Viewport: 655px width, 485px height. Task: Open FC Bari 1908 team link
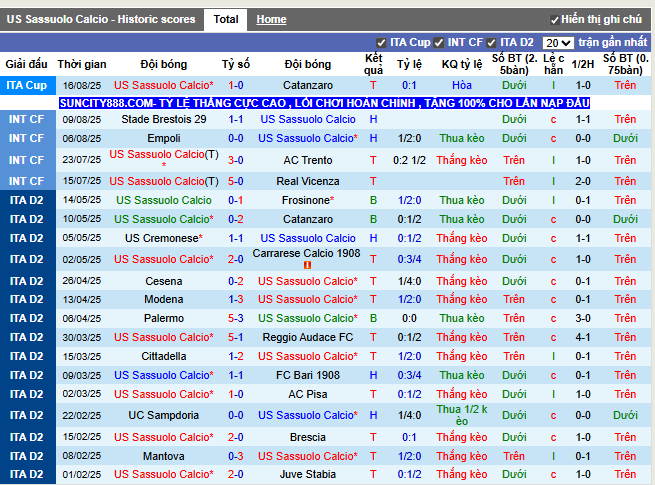click(308, 376)
